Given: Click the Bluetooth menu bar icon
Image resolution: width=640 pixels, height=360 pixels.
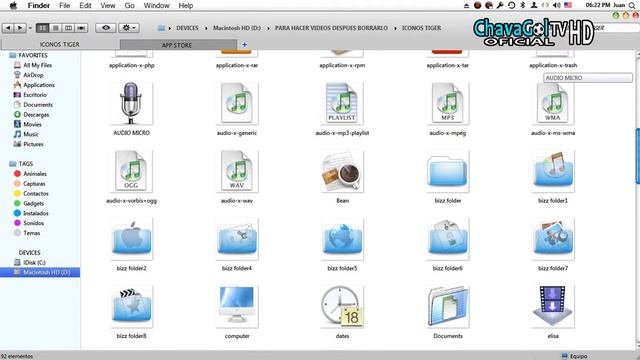Looking at the screenshot, I should click(522, 5).
